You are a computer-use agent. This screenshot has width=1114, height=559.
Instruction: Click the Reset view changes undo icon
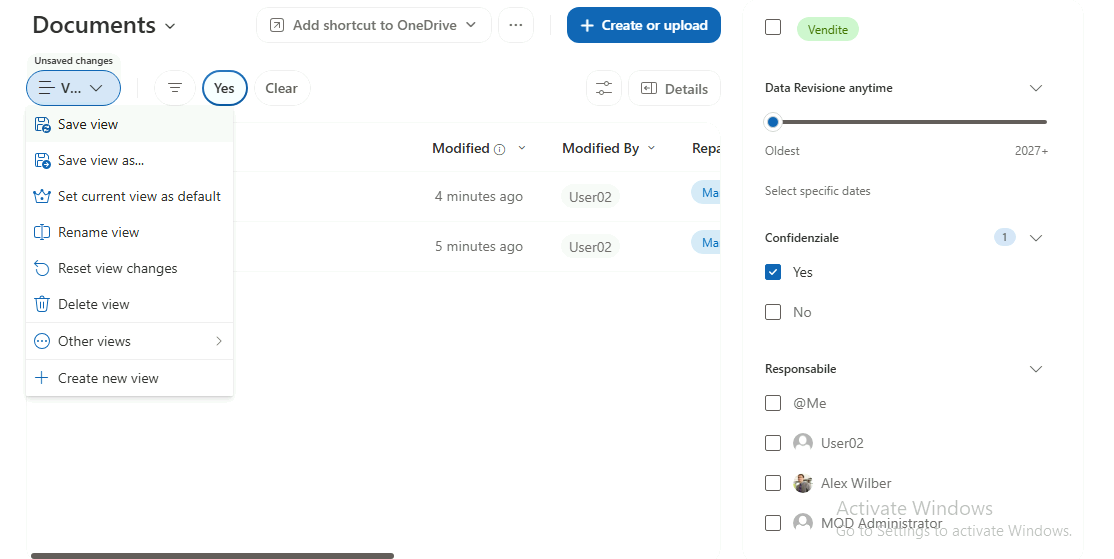pos(42,268)
